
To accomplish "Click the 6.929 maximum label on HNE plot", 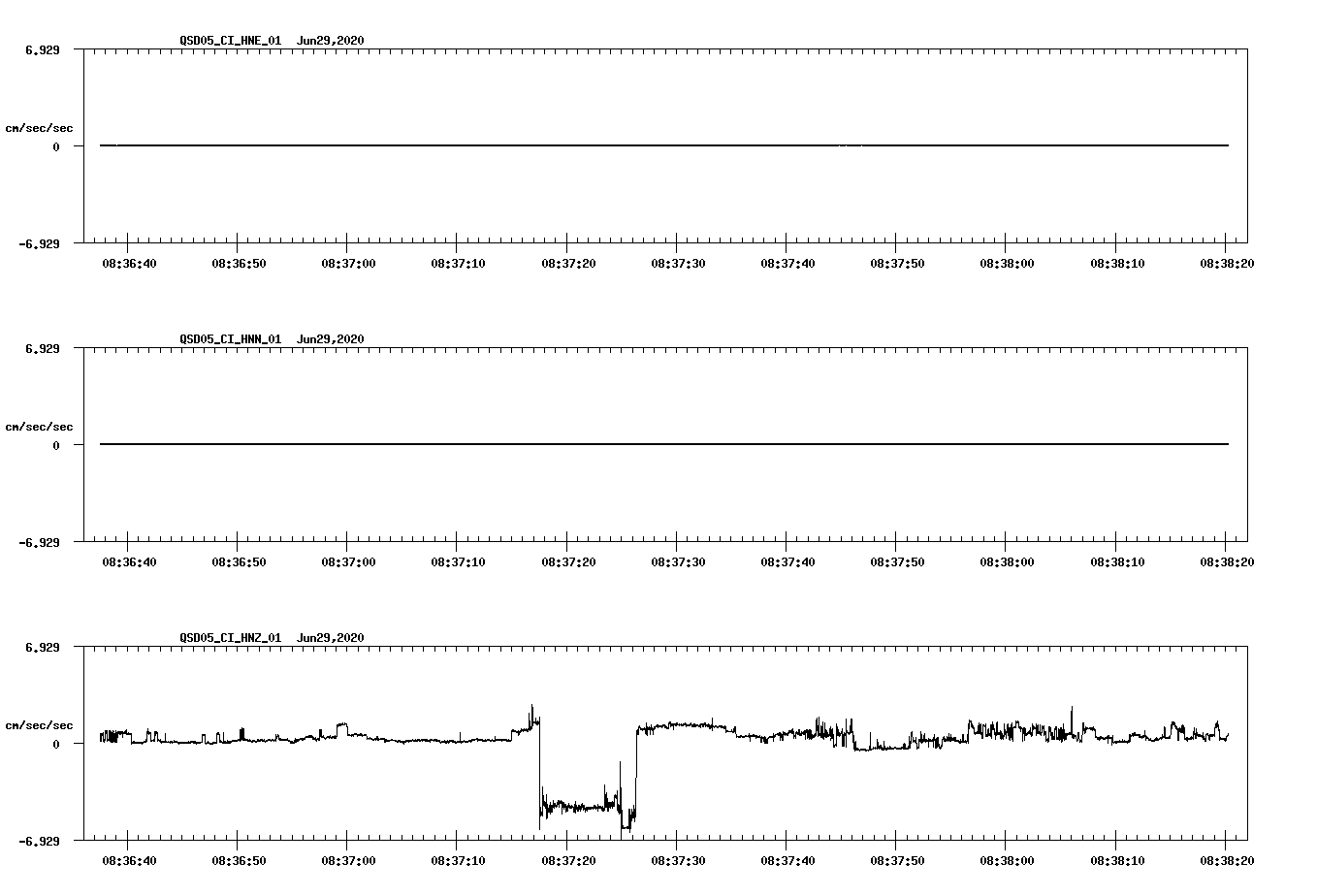I will 43,49.
